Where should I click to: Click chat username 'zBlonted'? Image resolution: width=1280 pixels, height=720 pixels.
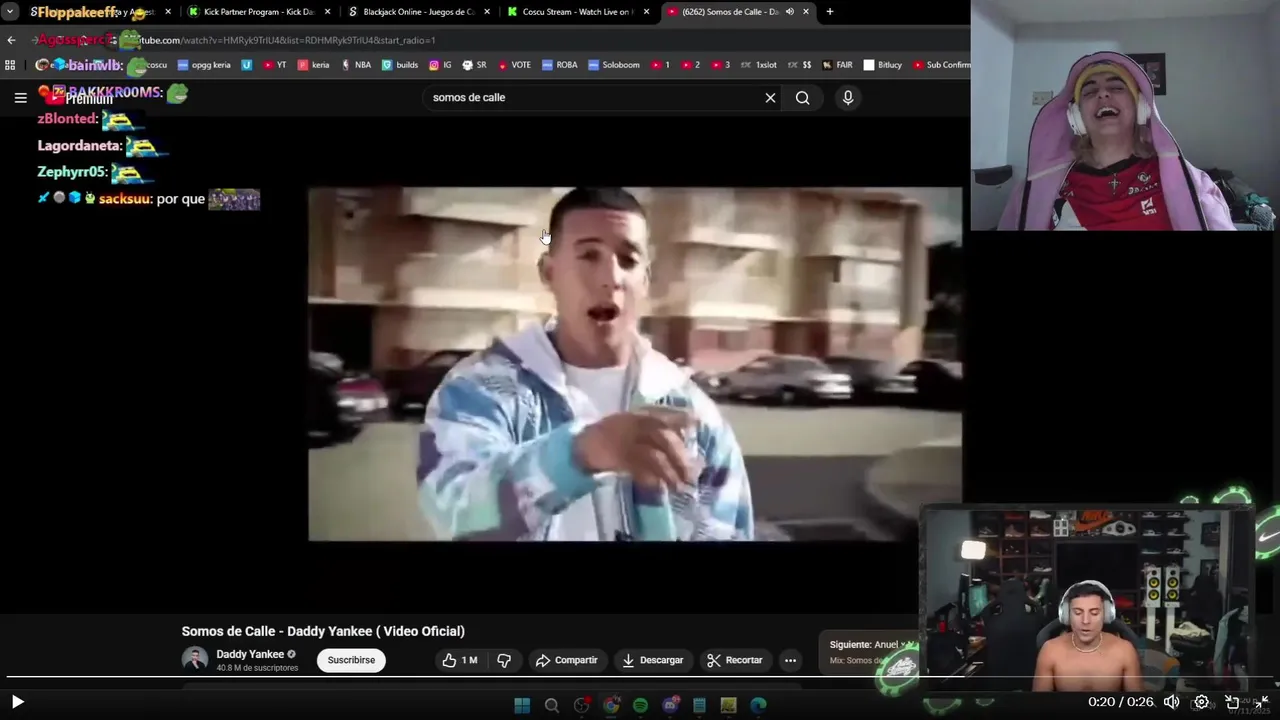67,119
